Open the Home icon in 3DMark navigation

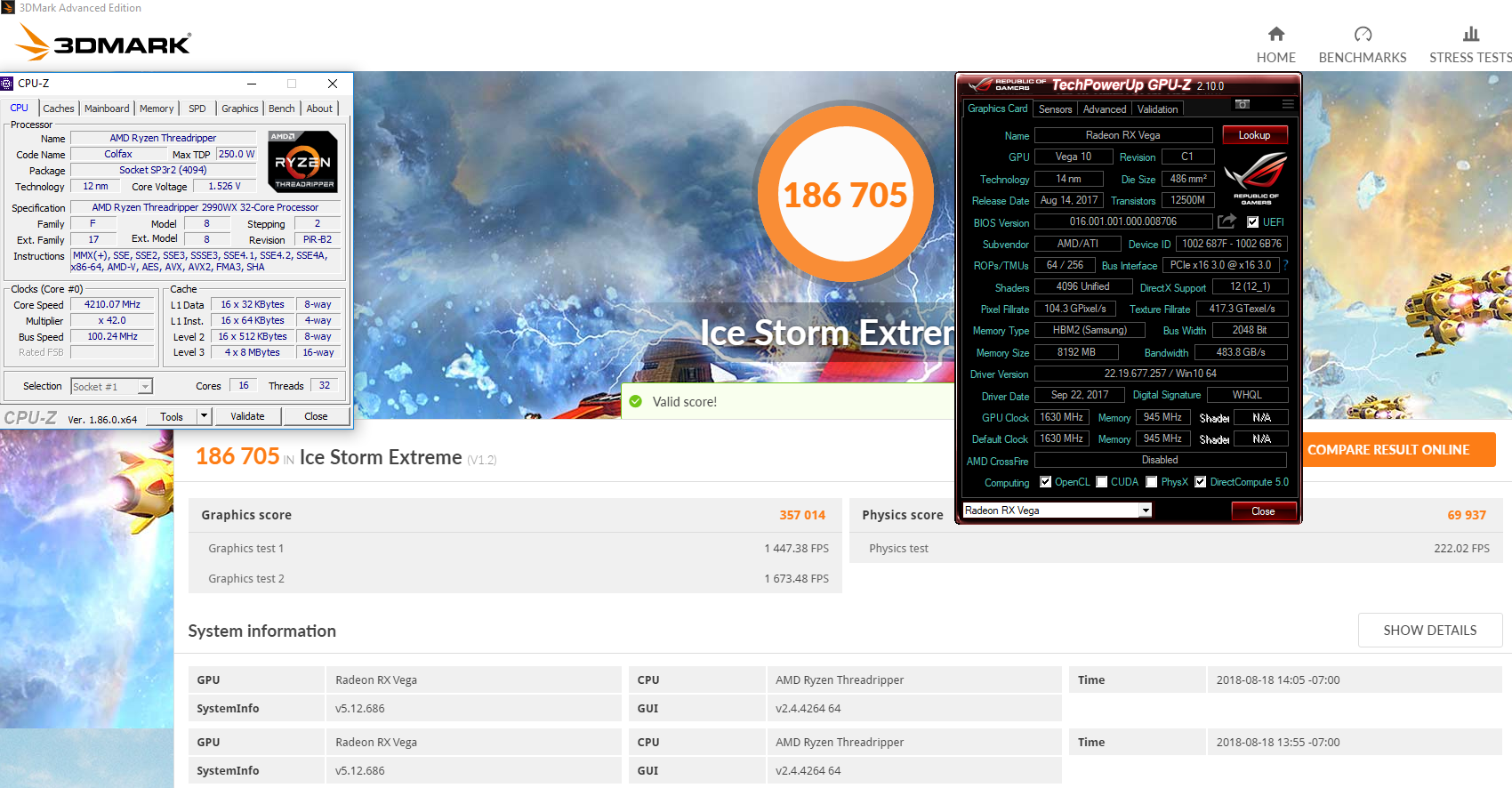[x=1276, y=34]
